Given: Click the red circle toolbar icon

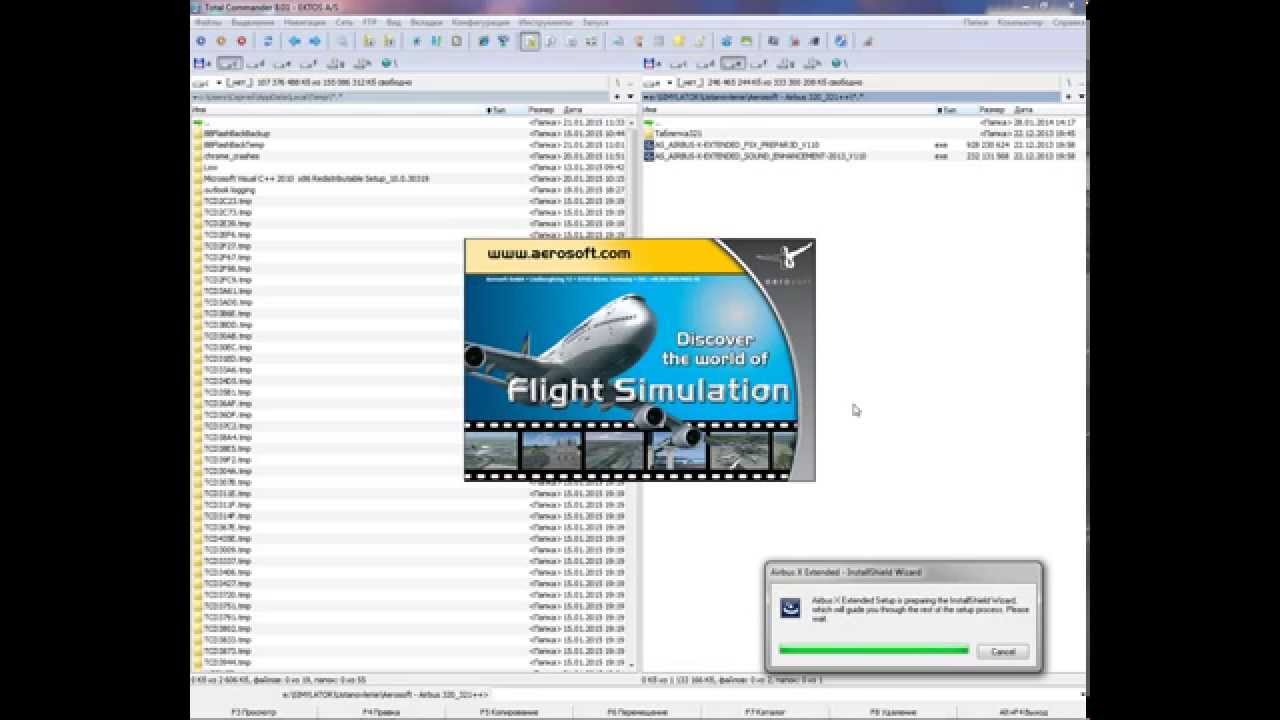Looking at the screenshot, I should [x=241, y=41].
